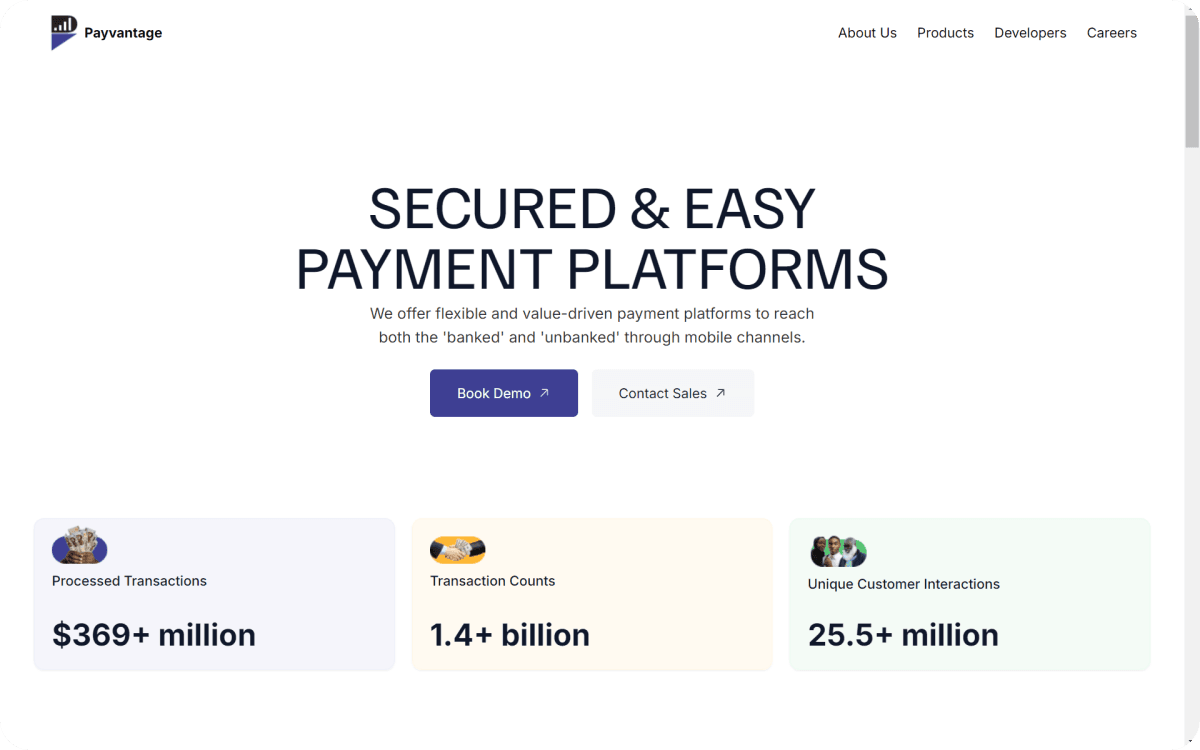
Task: Click the people icon on Unique Customer Interactions card
Action: pos(837,550)
